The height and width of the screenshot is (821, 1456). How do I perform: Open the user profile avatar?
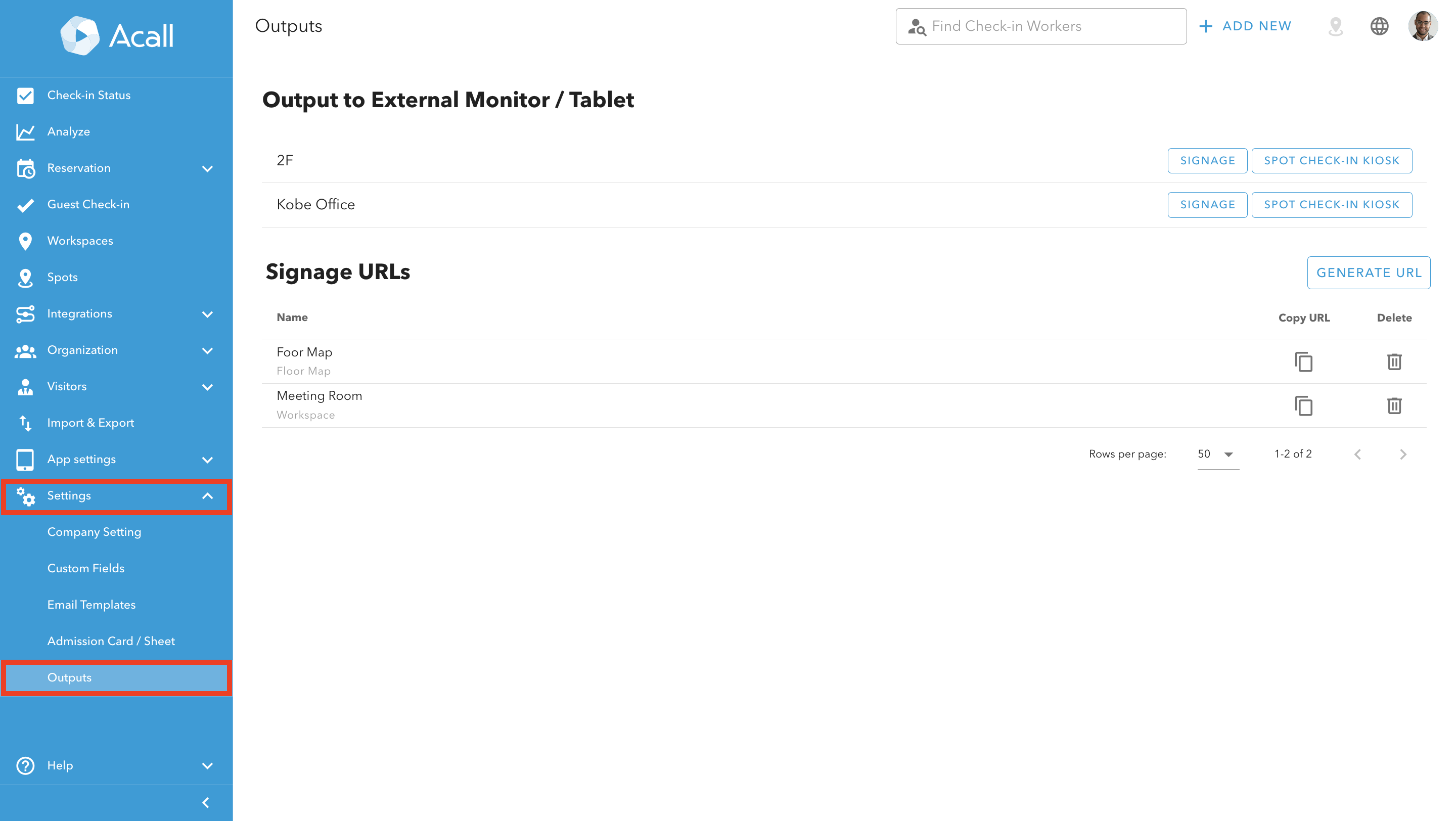(x=1422, y=26)
